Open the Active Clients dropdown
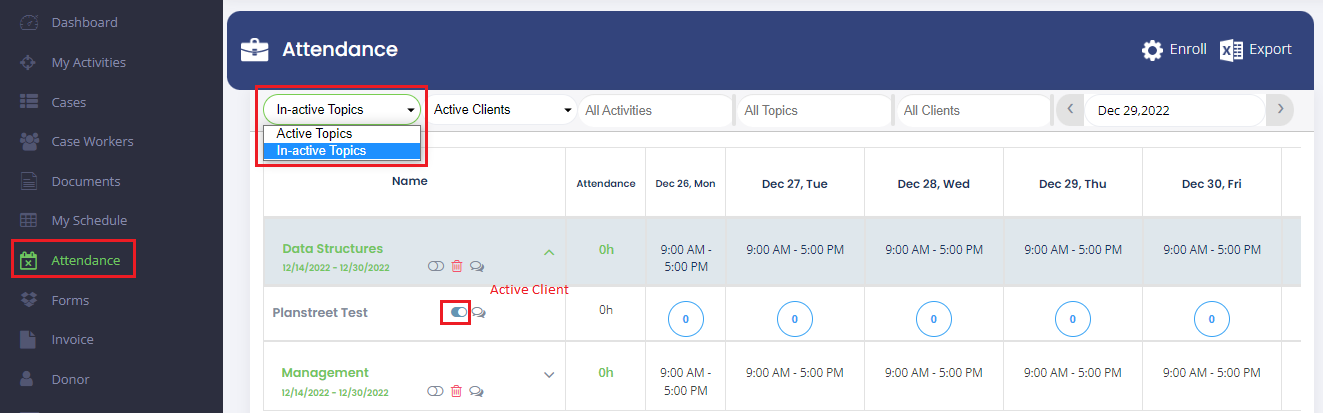Viewport: 1323px width, 413px height. 502,110
